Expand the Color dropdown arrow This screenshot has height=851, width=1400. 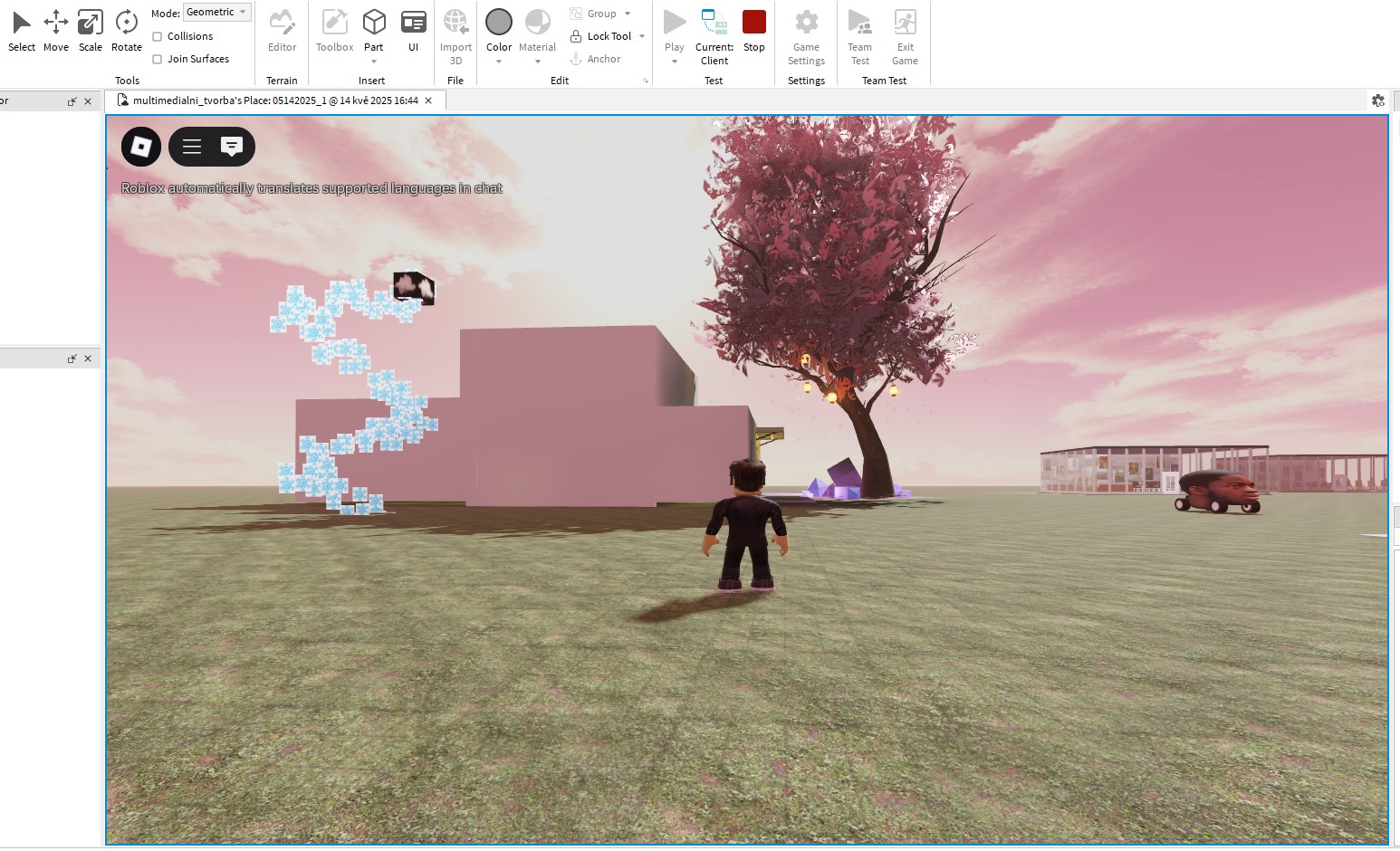coord(499,62)
